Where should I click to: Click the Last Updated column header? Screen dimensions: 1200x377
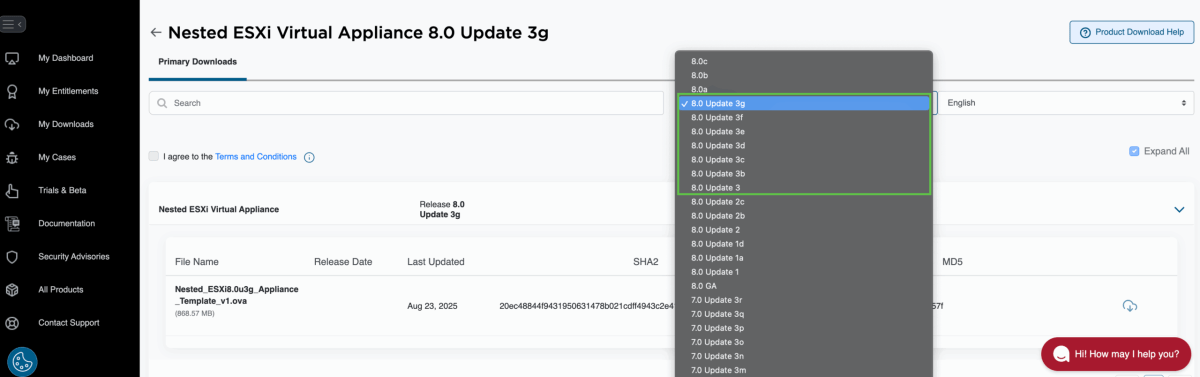[436, 262]
